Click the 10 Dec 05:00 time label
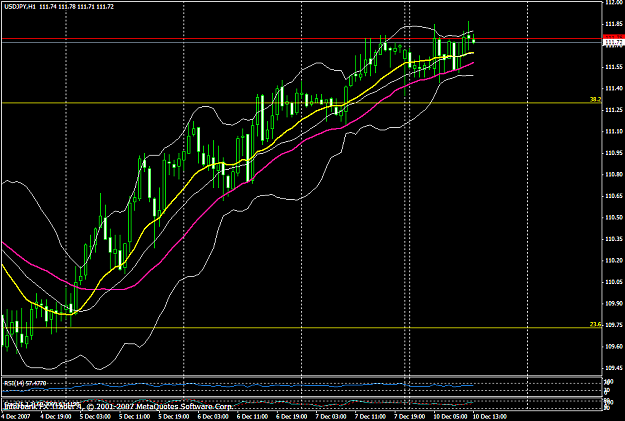The width and height of the screenshot is (625, 421). [x=450, y=417]
